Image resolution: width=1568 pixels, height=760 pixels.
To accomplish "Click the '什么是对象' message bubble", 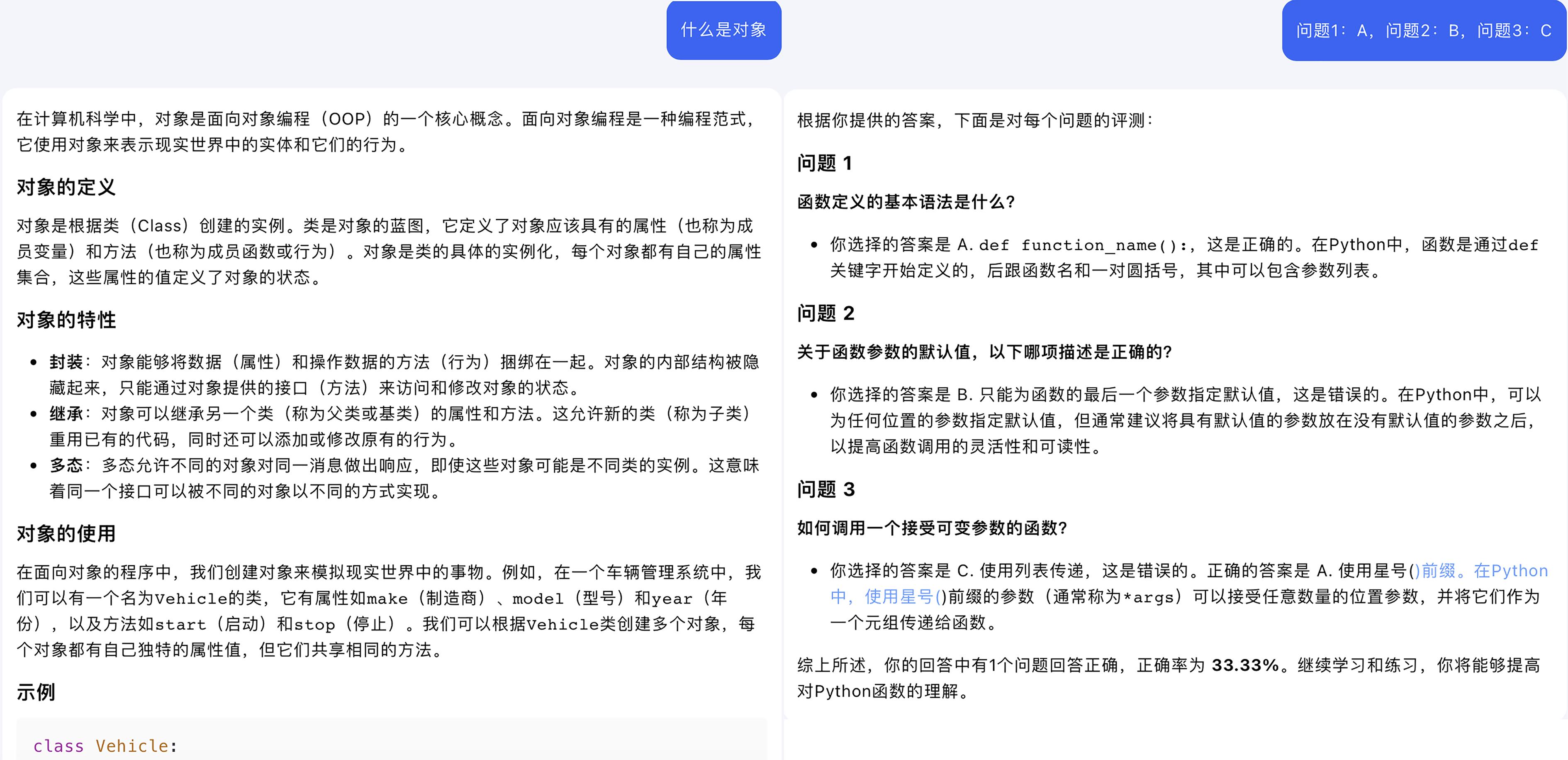I will coord(723,30).
